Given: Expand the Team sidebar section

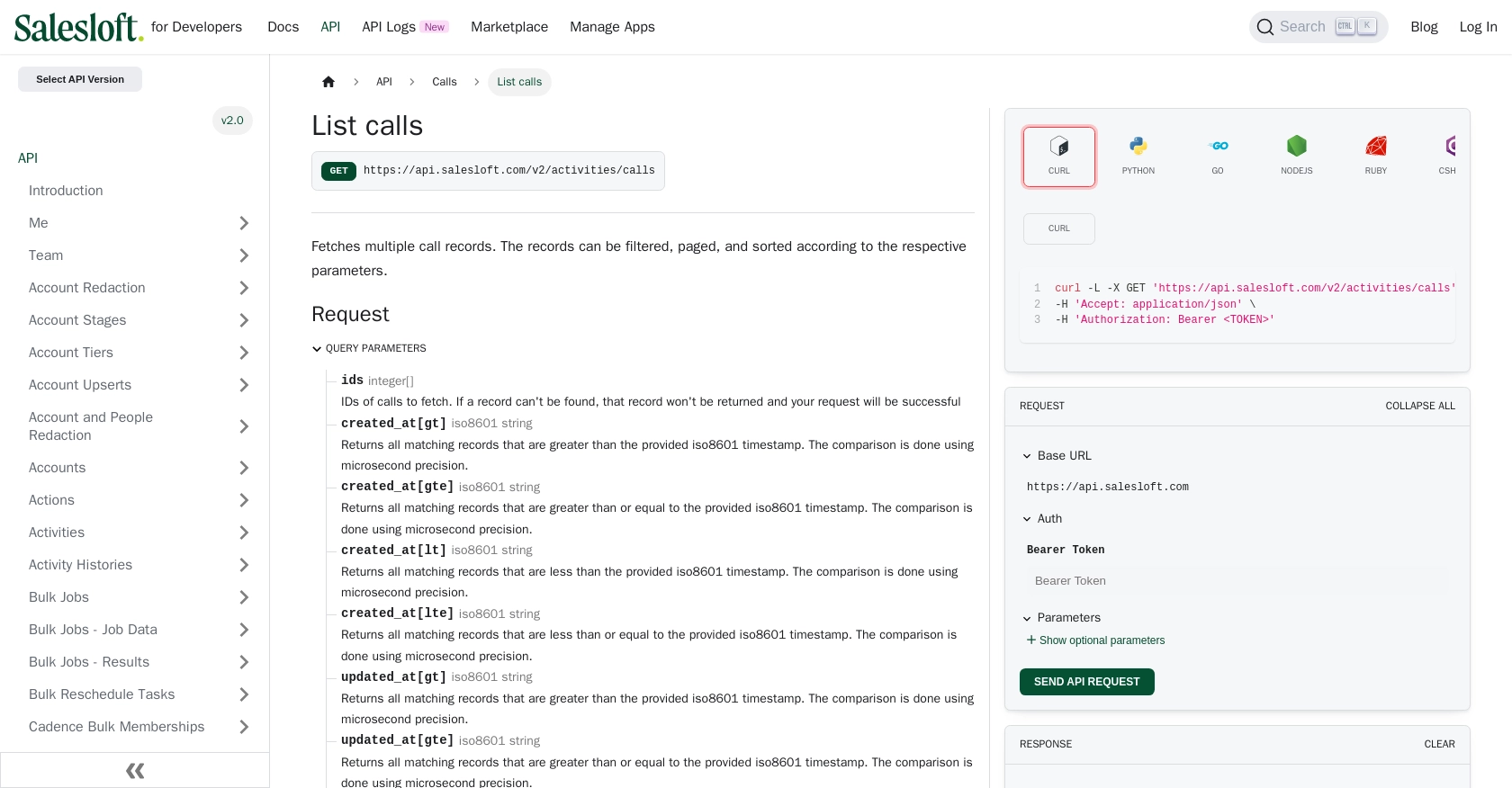Looking at the screenshot, I should point(244,255).
